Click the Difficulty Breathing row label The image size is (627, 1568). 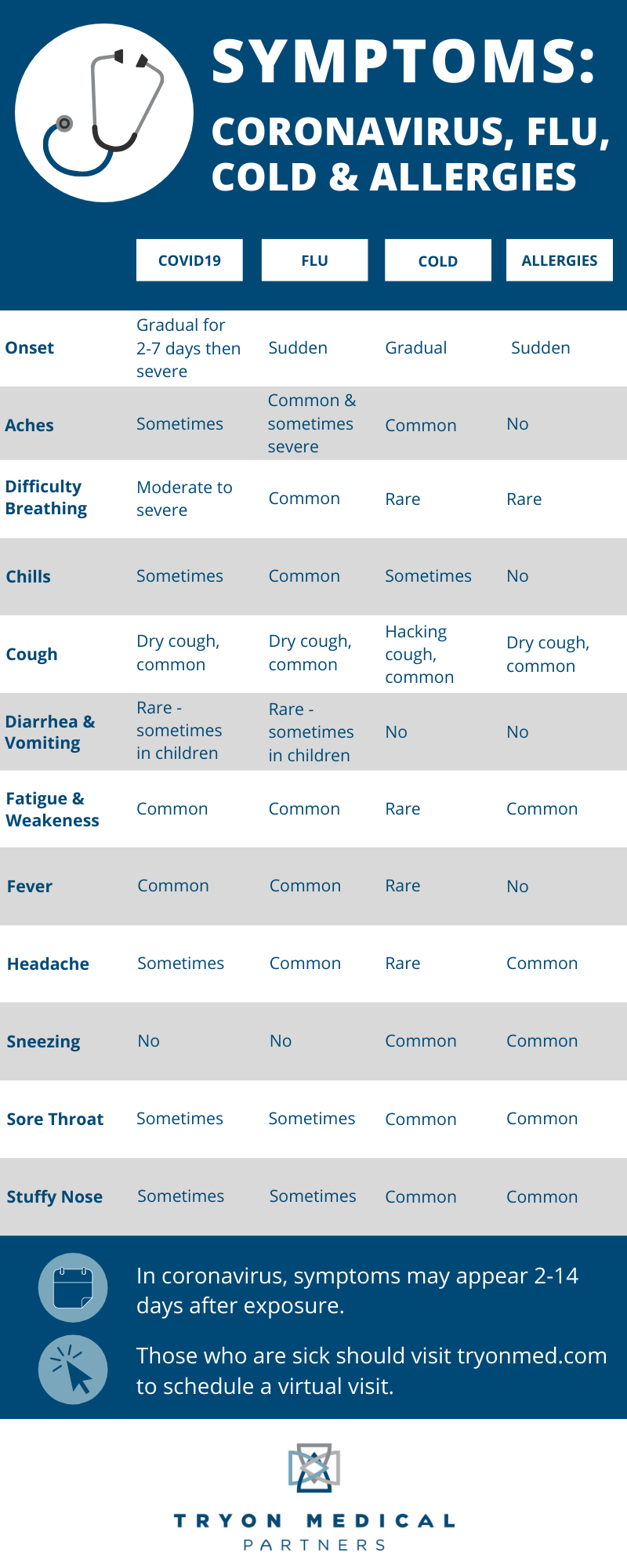[46, 497]
